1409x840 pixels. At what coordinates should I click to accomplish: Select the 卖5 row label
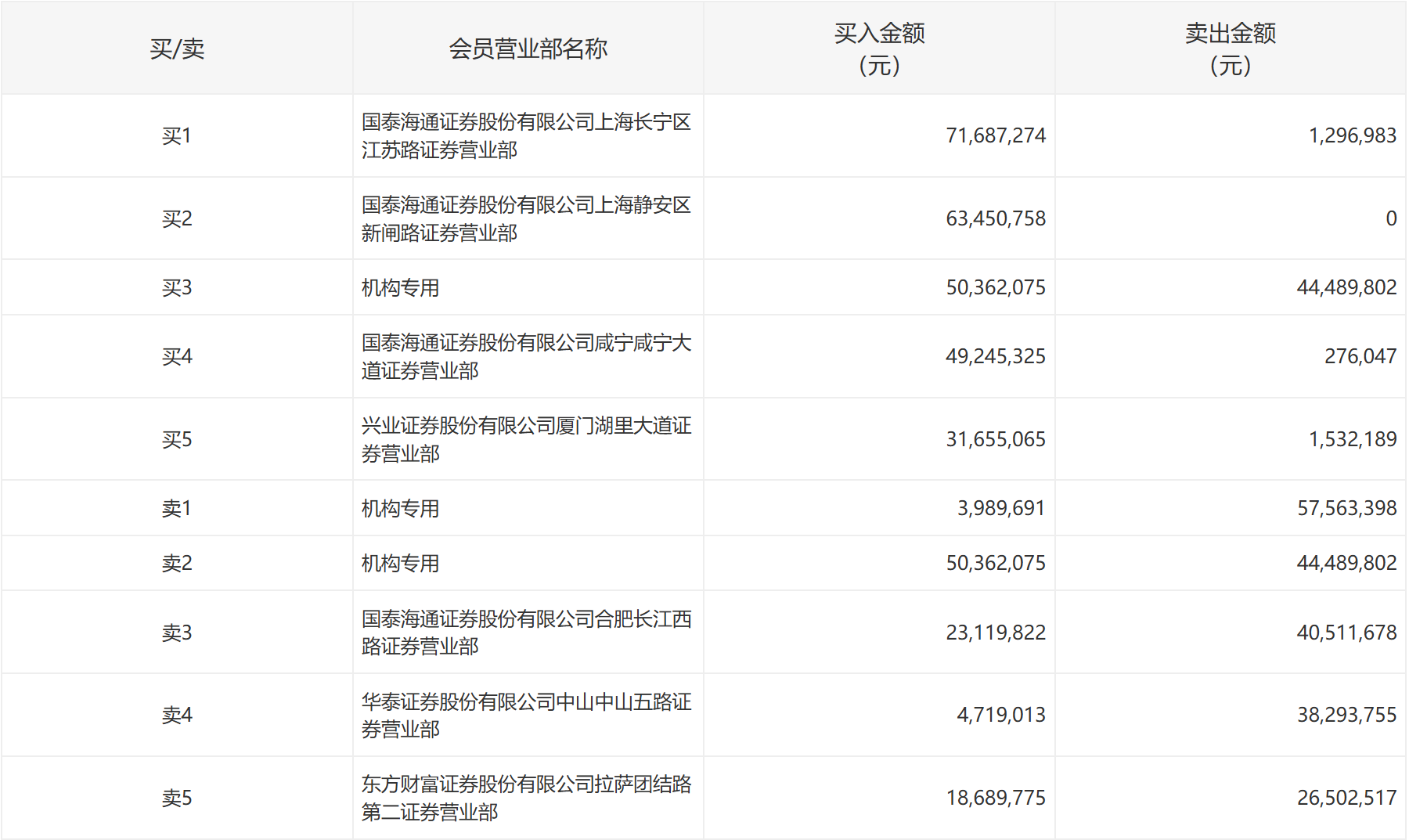pos(177,798)
